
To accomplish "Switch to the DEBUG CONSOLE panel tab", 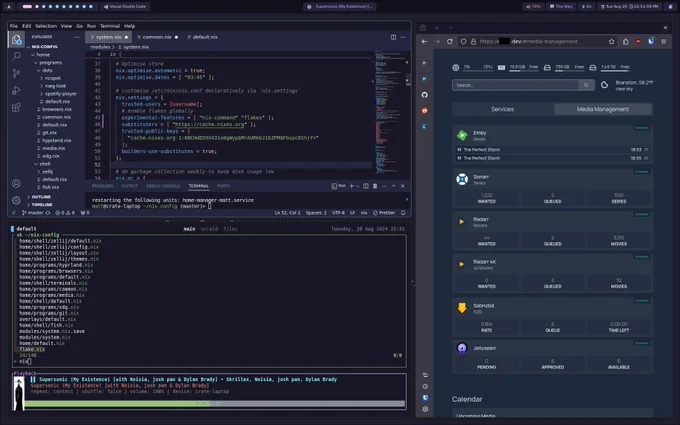I will click(x=163, y=186).
